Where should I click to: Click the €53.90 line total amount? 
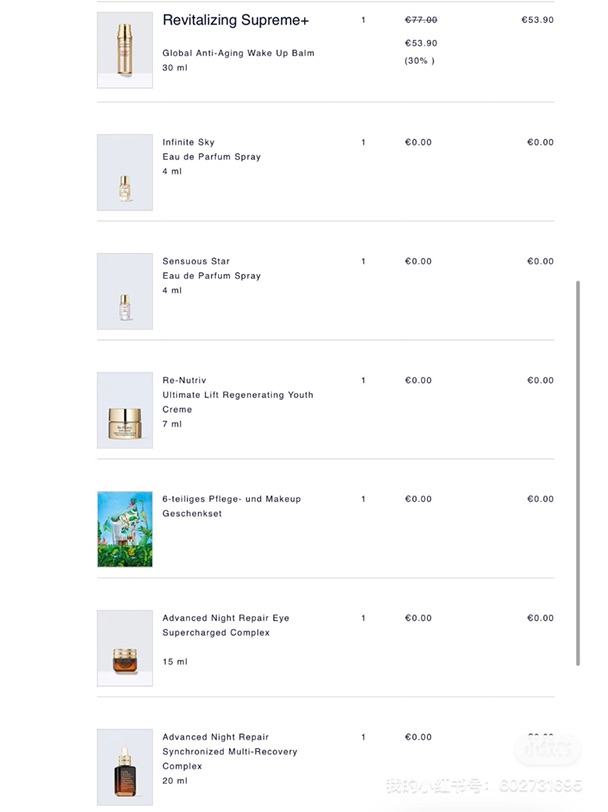pyautogui.click(x=538, y=20)
